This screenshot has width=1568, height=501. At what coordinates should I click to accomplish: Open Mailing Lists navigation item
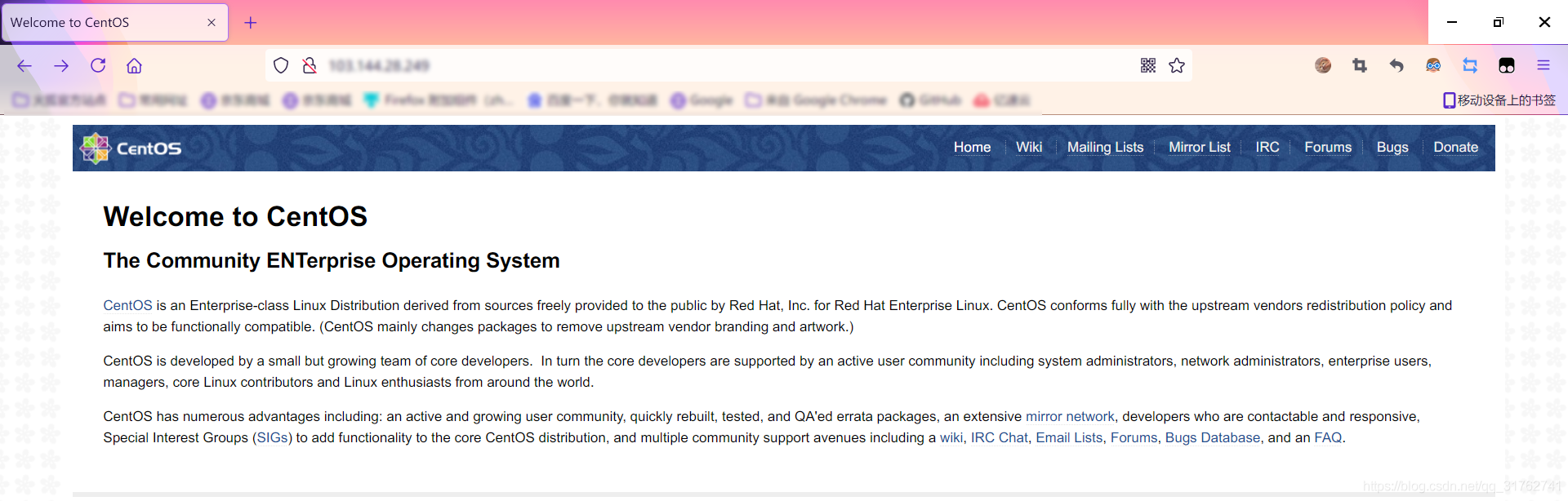(1105, 148)
